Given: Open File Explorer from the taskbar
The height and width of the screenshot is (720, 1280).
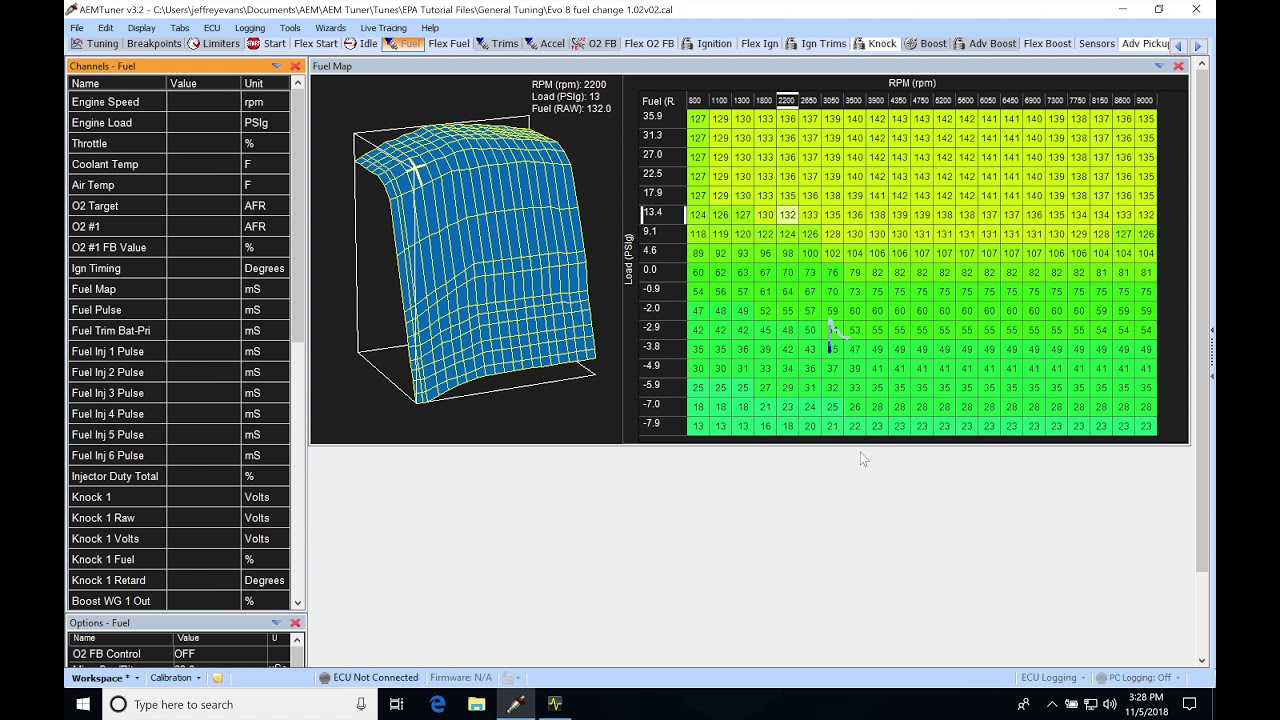Looking at the screenshot, I should 476,704.
